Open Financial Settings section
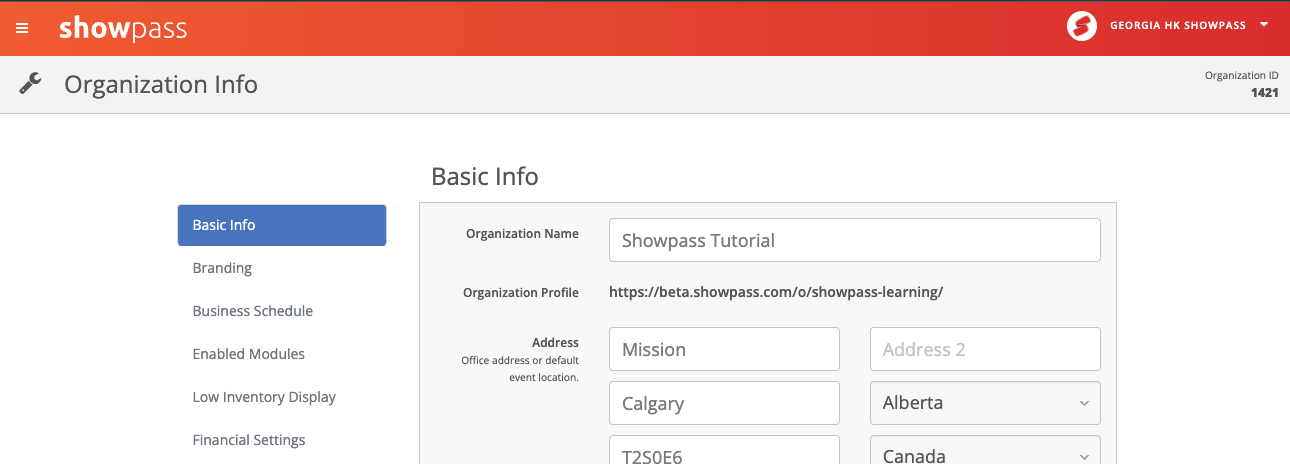The width and height of the screenshot is (1290, 464). click(249, 440)
